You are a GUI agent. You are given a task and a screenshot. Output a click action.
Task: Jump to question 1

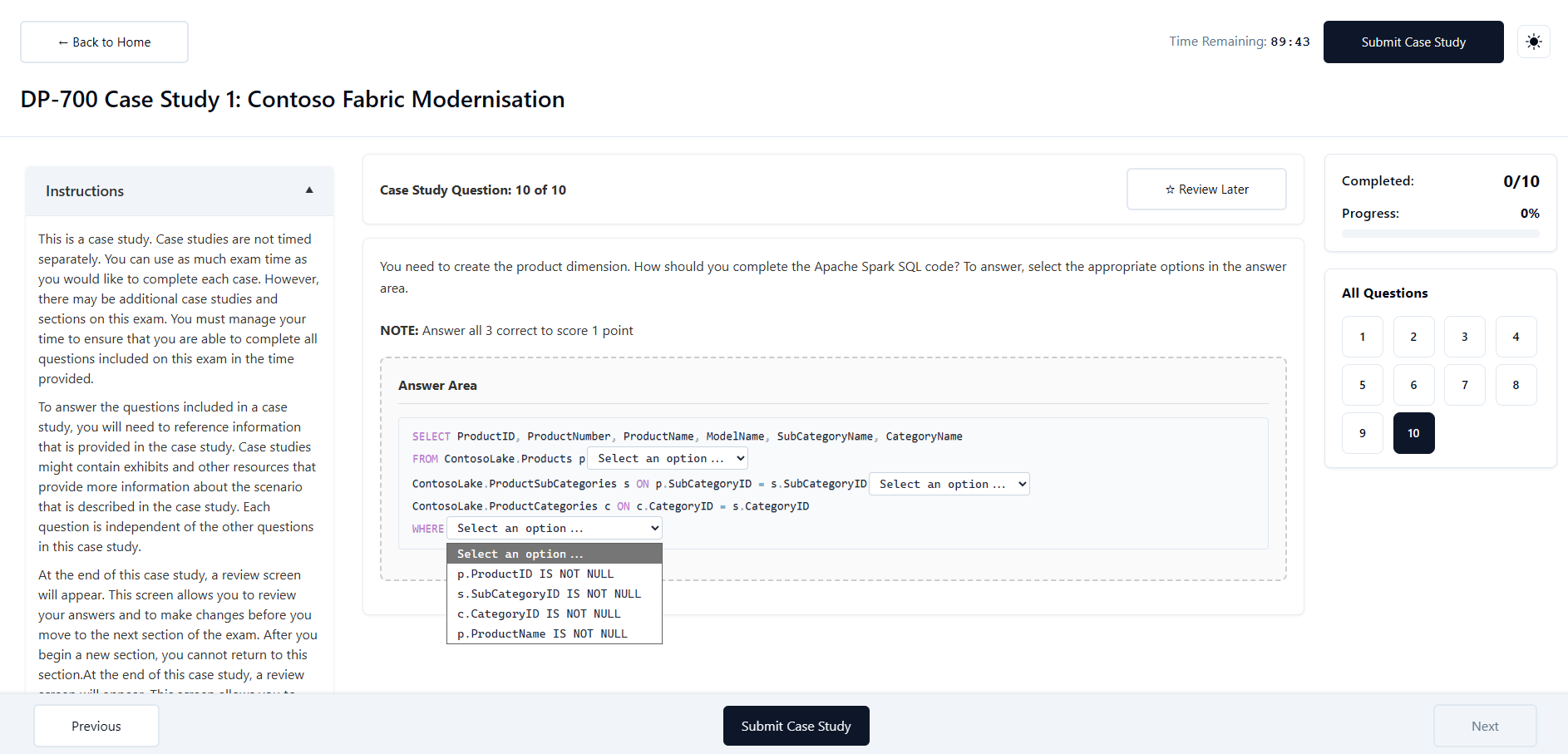[1362, 337]
